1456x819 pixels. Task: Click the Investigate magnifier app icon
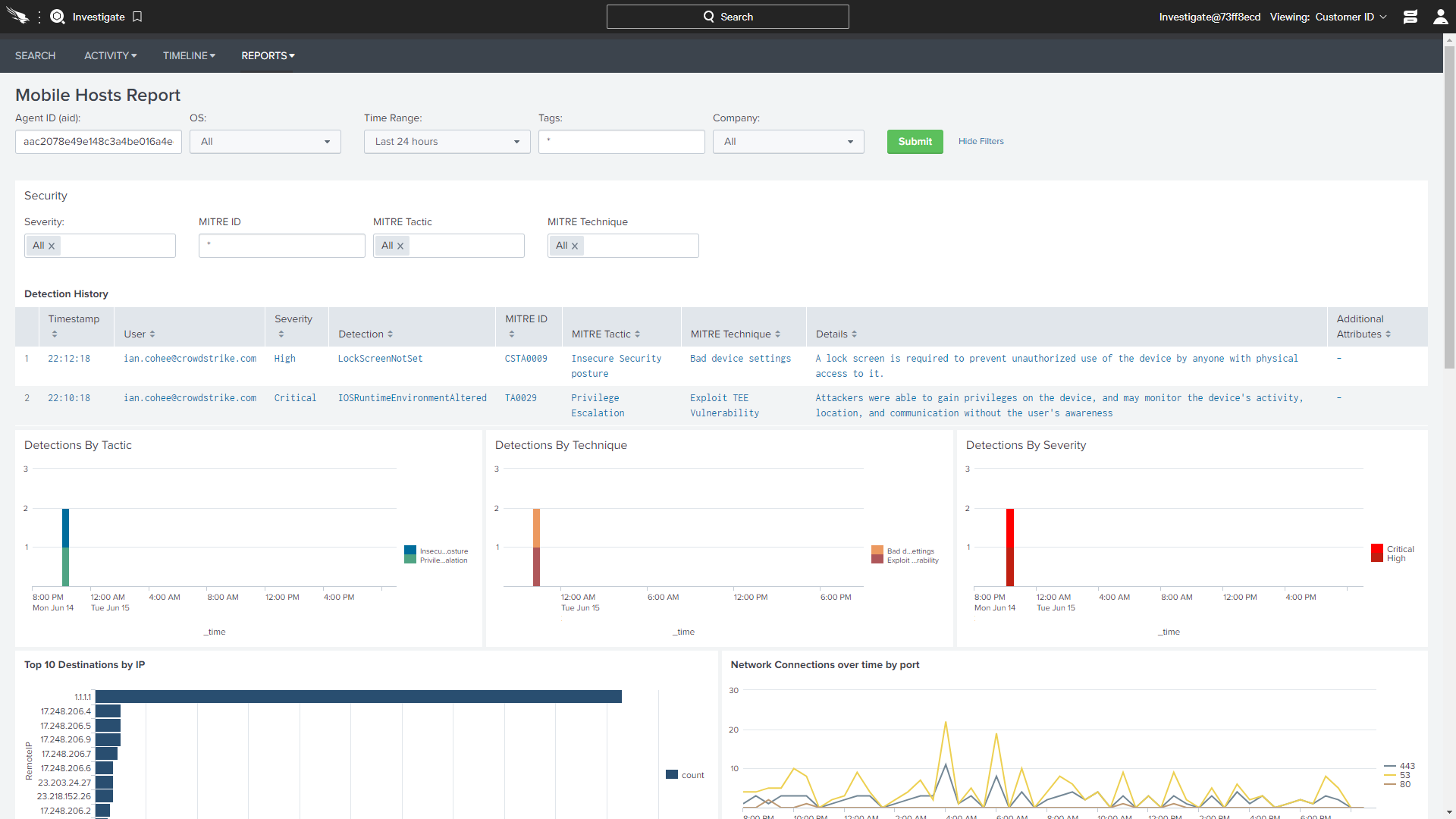pyautogui.click(x=57, y=16)
